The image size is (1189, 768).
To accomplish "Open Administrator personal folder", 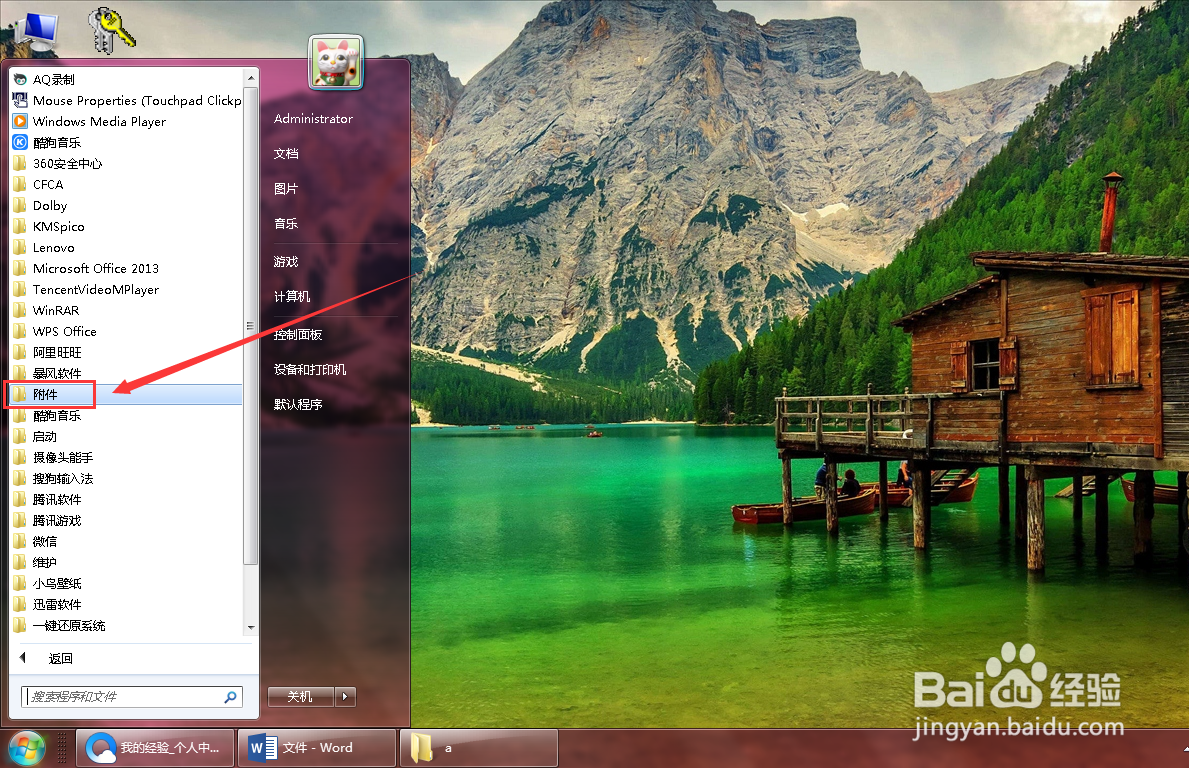I will click(313, 118).
